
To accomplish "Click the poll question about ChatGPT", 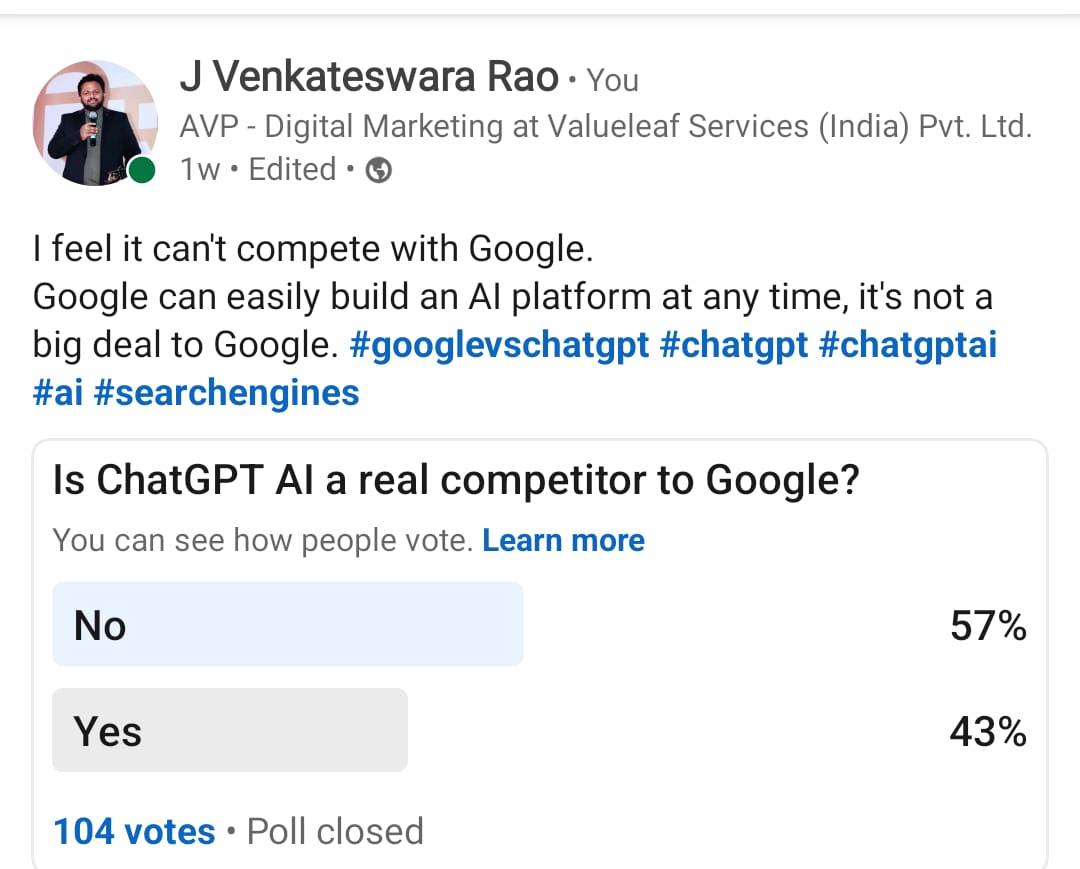I will click(x=456, y=481).
